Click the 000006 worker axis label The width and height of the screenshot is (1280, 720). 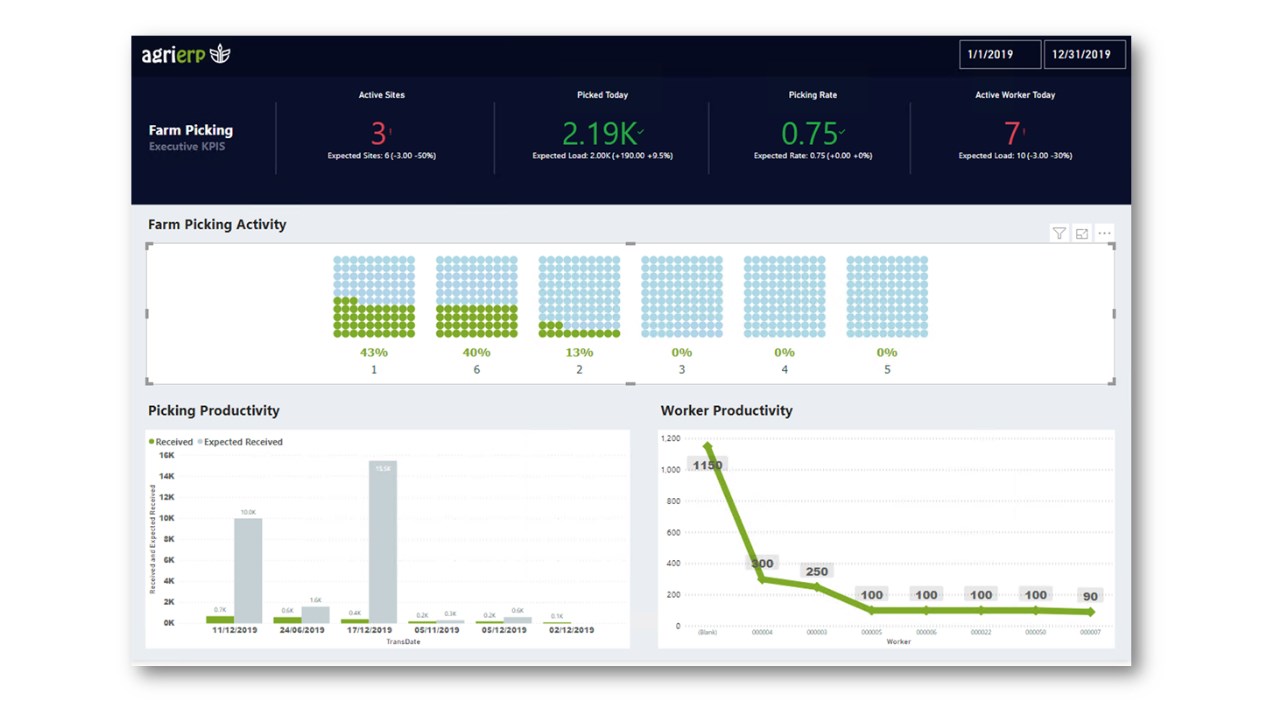[926, 632]
